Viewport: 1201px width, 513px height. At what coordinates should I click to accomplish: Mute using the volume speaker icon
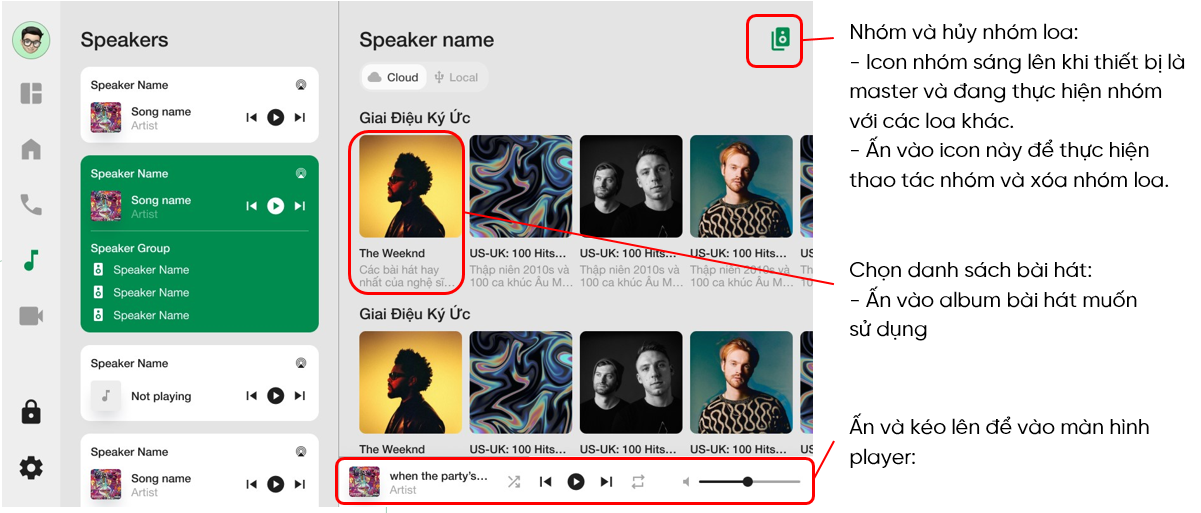[x=686, y=482]
